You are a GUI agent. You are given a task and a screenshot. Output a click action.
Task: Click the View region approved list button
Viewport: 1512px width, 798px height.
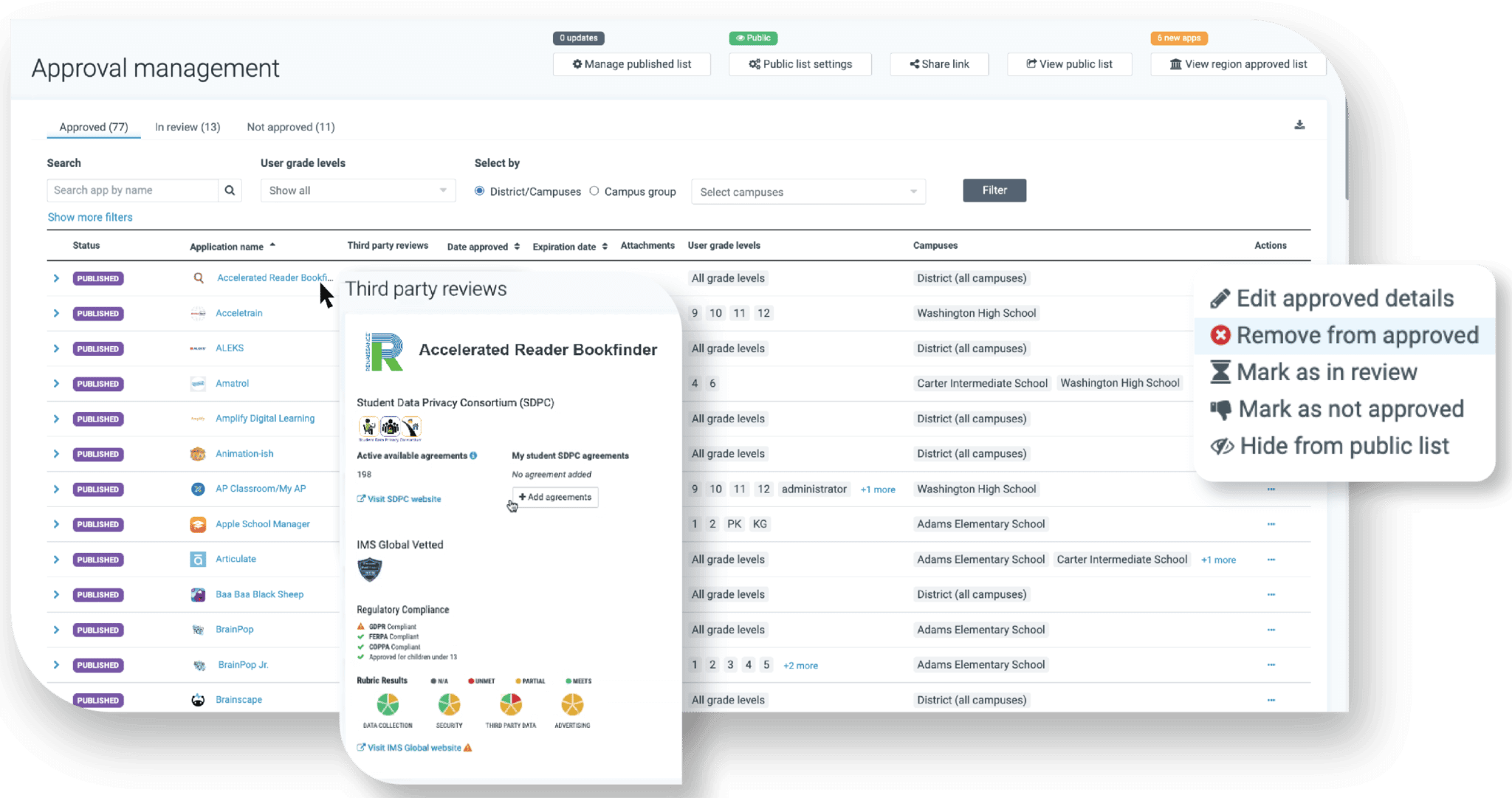(1238, 64)
